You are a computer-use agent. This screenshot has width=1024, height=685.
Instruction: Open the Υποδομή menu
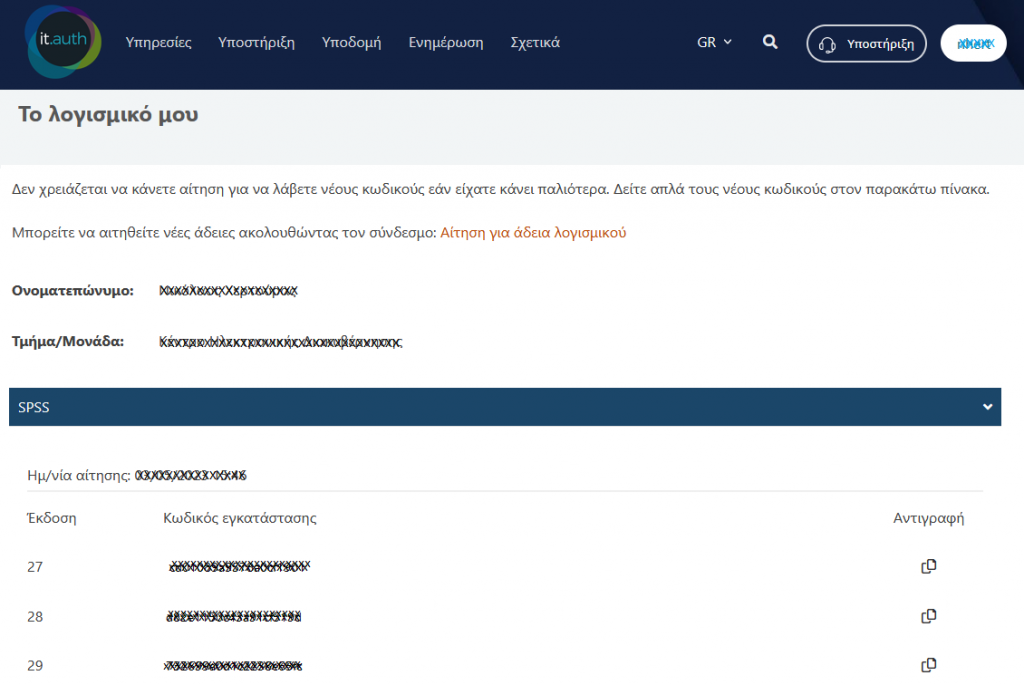[x=351, y=42]
